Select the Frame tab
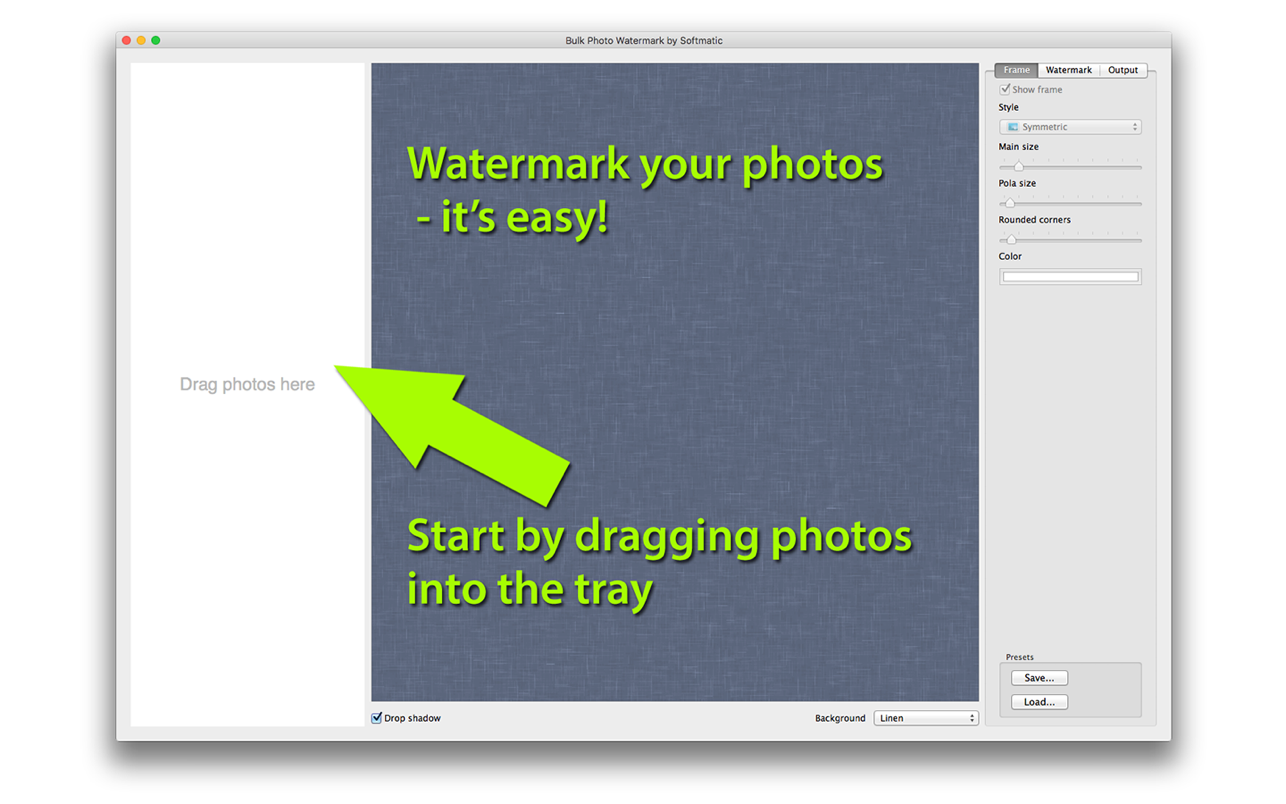The width and height of the screenshot is (1286, 804). 1016,70
